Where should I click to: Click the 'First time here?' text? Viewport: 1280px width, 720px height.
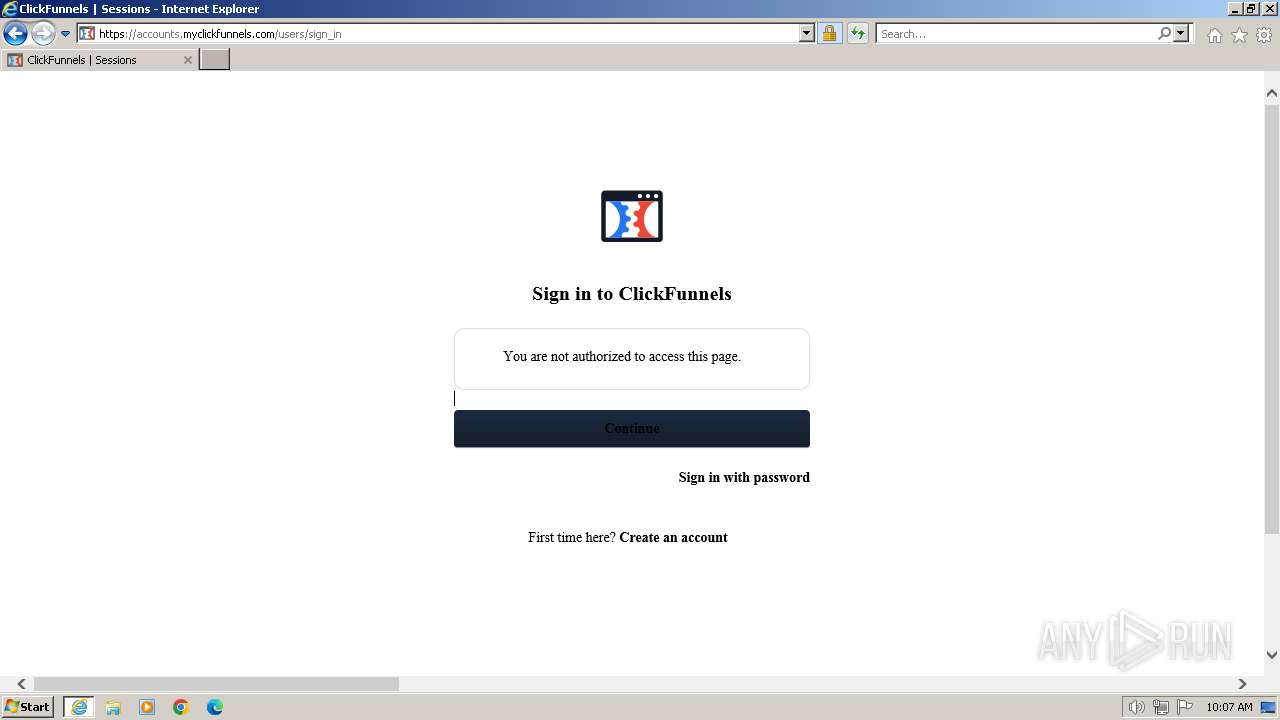pyautogui.click(x=572, y=537)
